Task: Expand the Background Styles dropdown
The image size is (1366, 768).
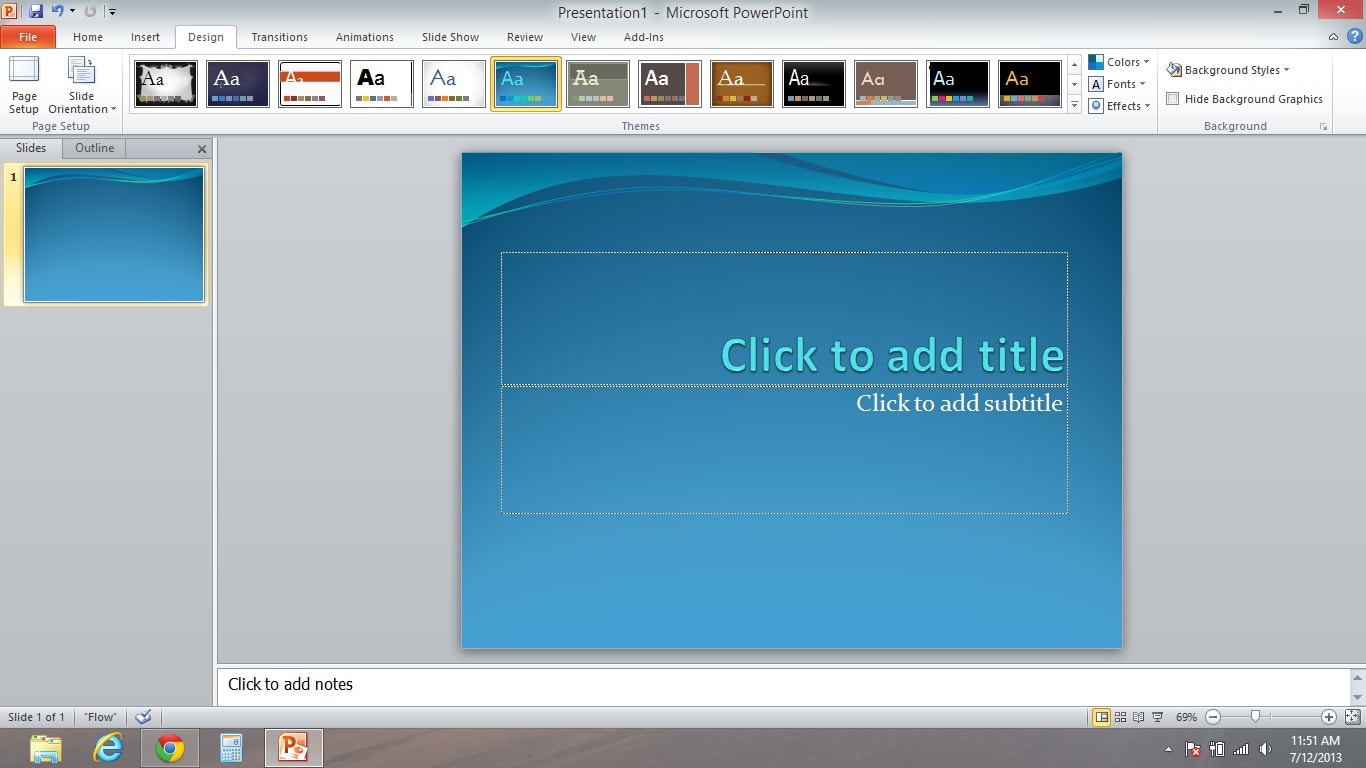Action: (1228, 70)
